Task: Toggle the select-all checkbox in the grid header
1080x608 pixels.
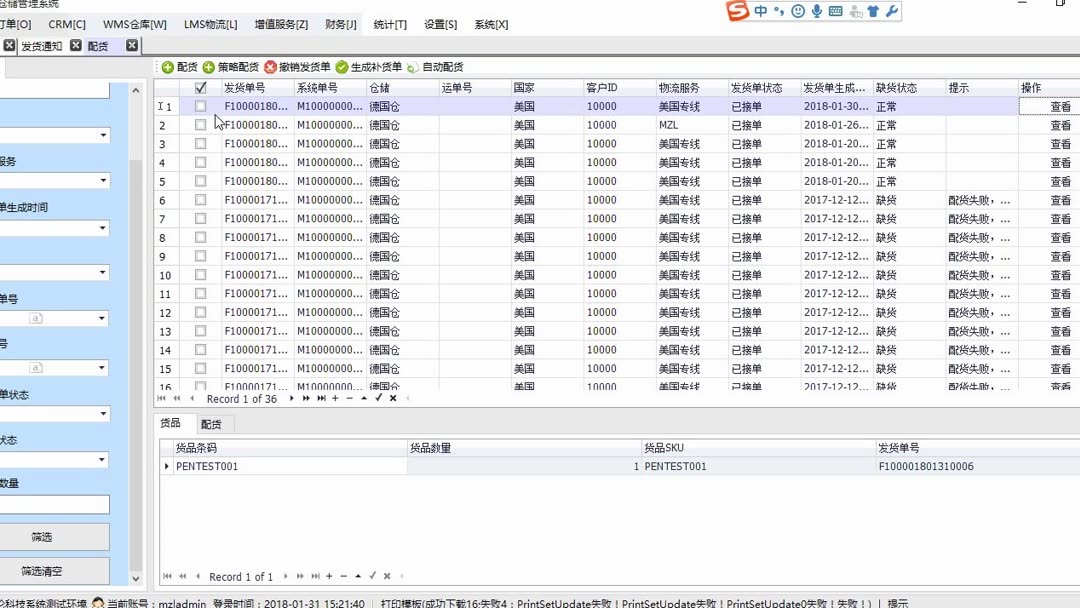Action: 200,87
